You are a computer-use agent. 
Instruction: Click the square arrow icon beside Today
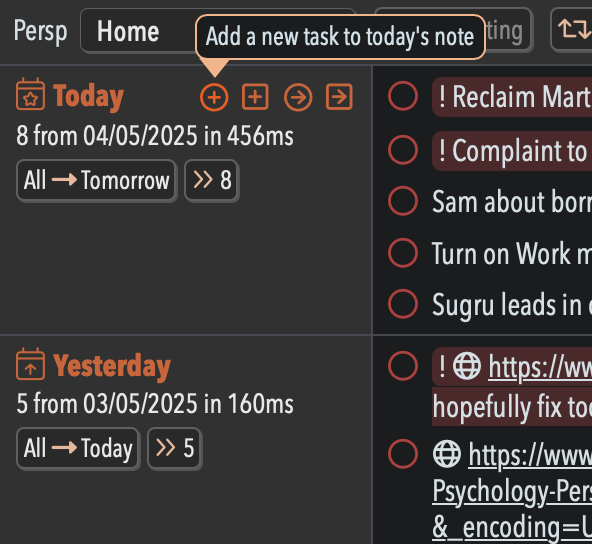pyautogui.click(x=339, y=97)
